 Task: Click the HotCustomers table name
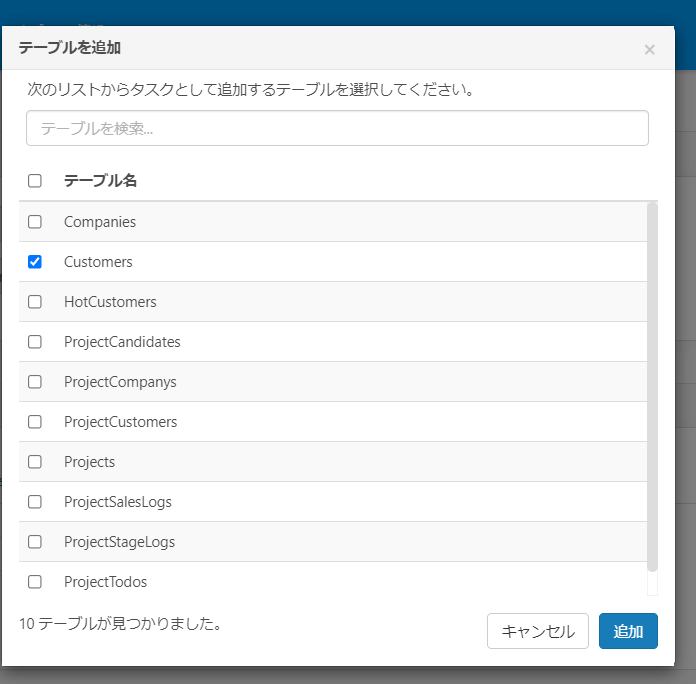tap(110, 302)
